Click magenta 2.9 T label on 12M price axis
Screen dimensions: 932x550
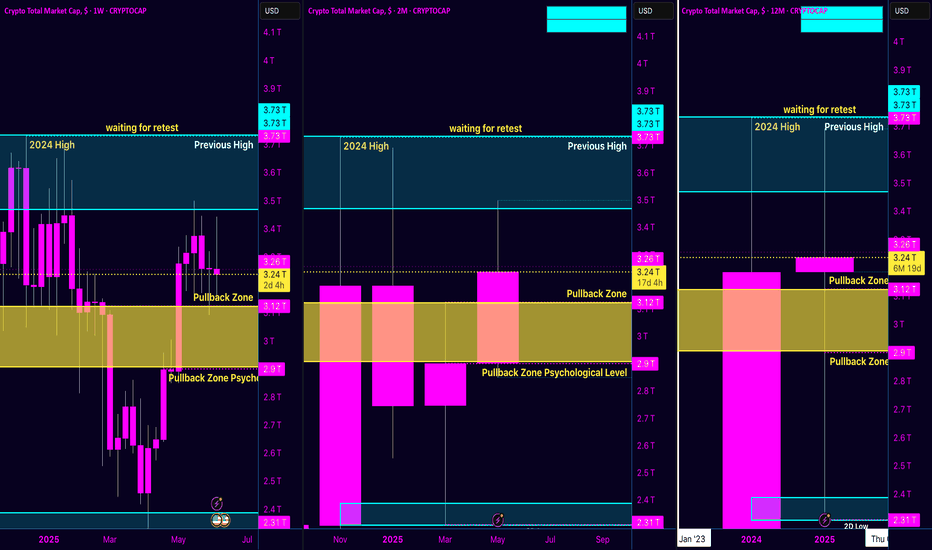coord(902,353)
